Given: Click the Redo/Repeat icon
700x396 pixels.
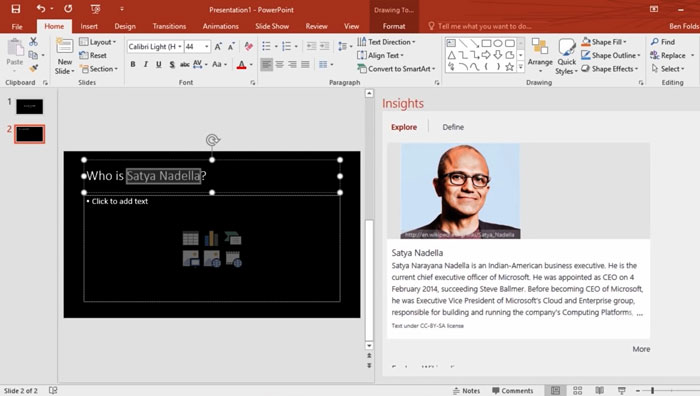Looking at the screenshot, I should click(68, 8).
